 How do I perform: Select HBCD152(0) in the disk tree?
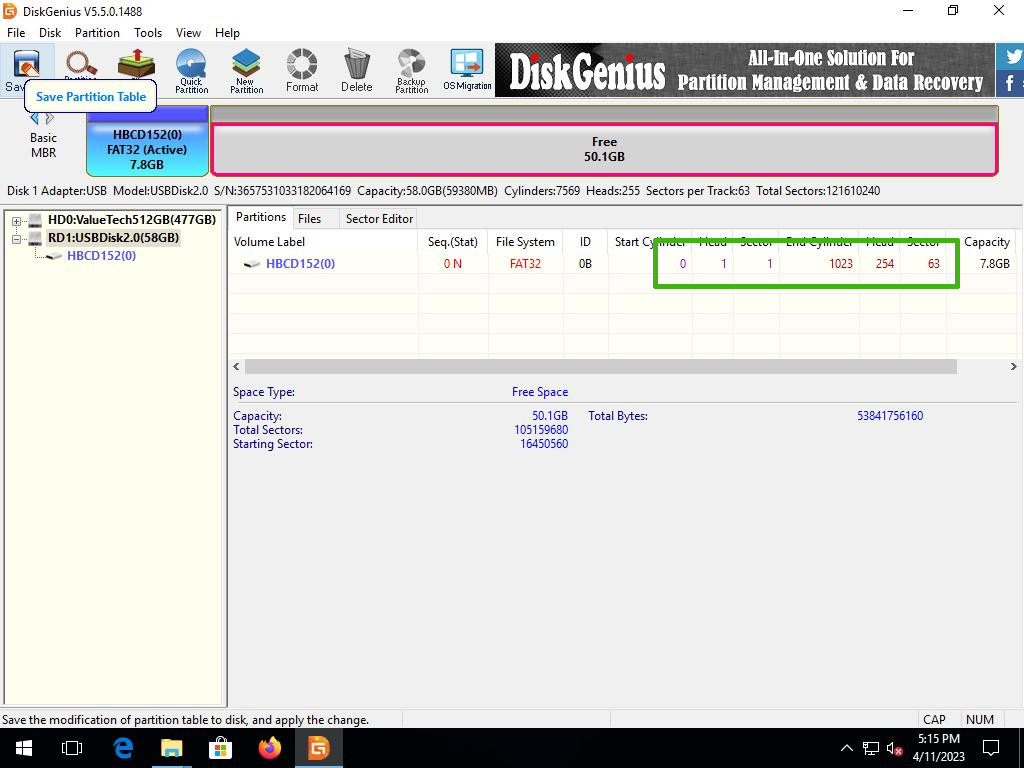[x=101, y=256]
